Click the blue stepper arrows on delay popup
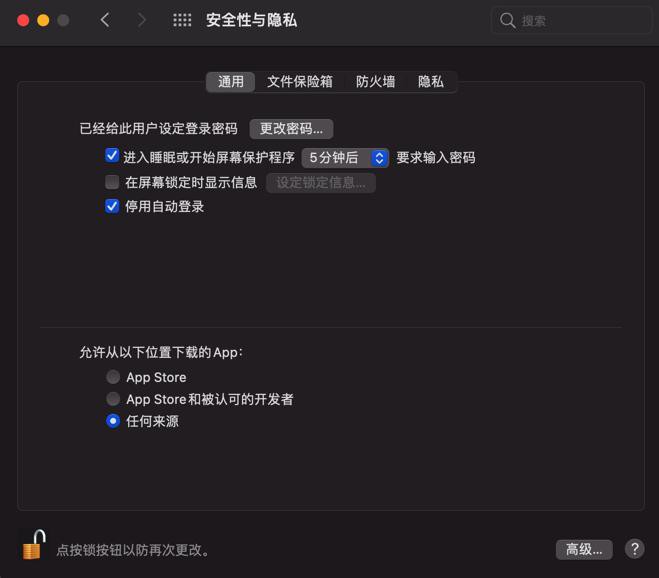This screenshot has width=659, height=578. click(380, 158)
